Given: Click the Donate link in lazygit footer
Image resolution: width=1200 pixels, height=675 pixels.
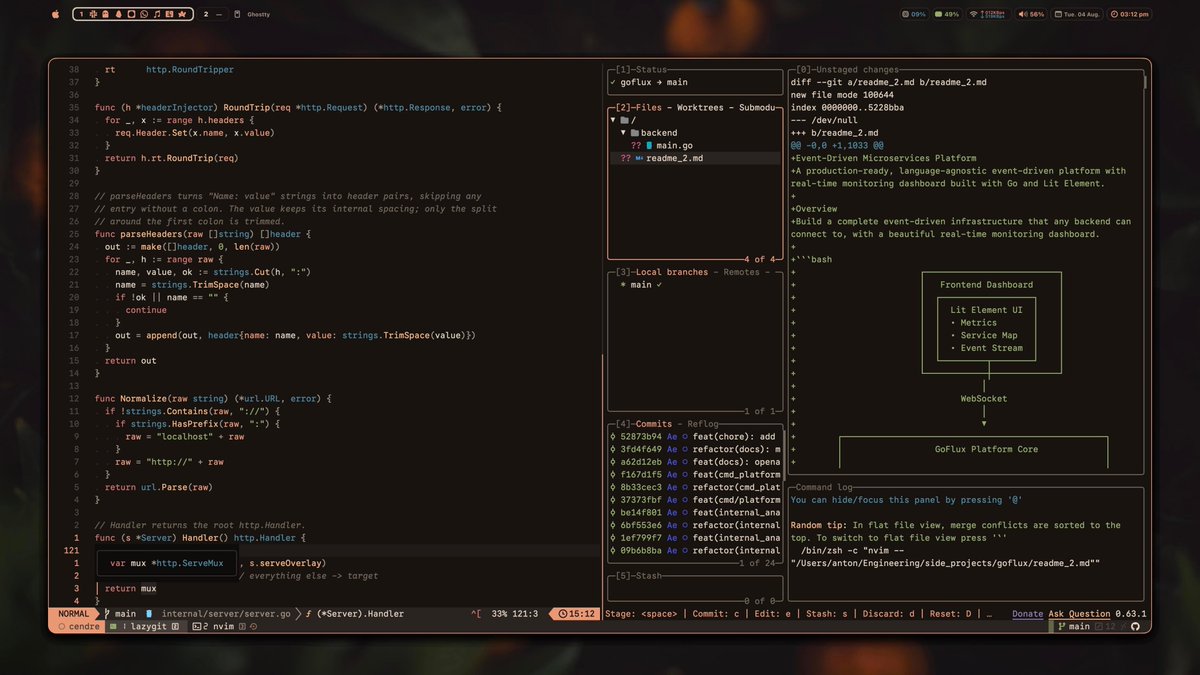Looking at the screenshot, I should [x=1028, y=614].
